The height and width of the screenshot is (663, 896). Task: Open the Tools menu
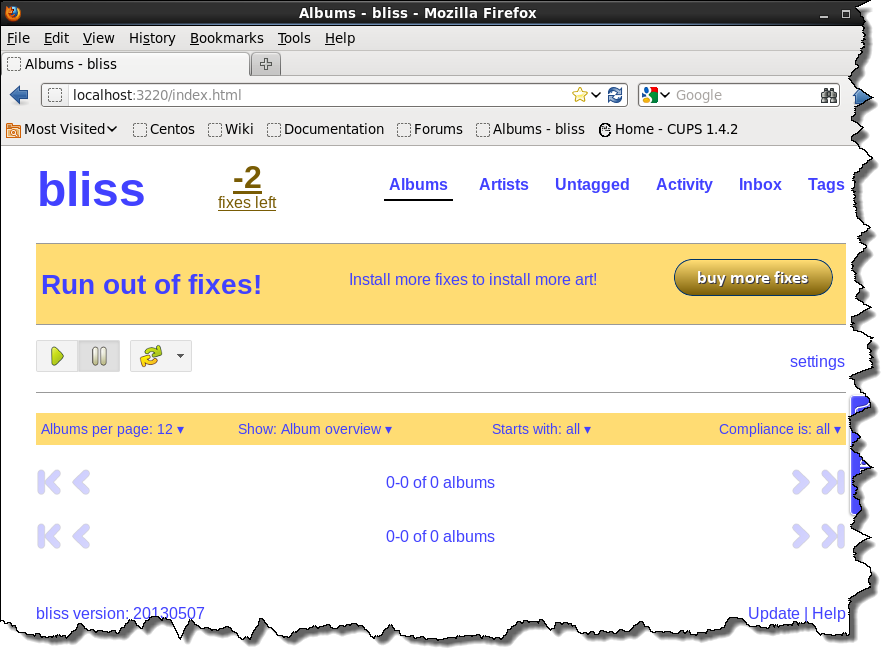[x=294, y=38]
